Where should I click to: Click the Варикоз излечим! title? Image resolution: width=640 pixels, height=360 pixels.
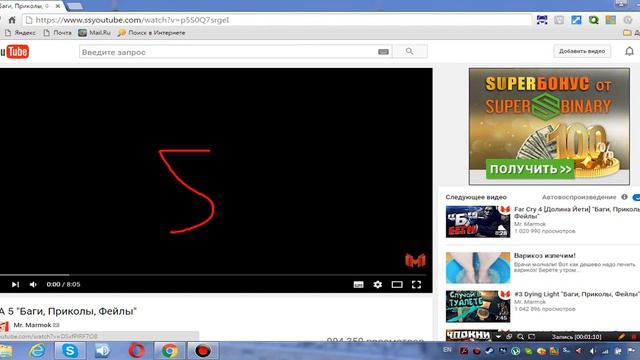tap(545, 256)
